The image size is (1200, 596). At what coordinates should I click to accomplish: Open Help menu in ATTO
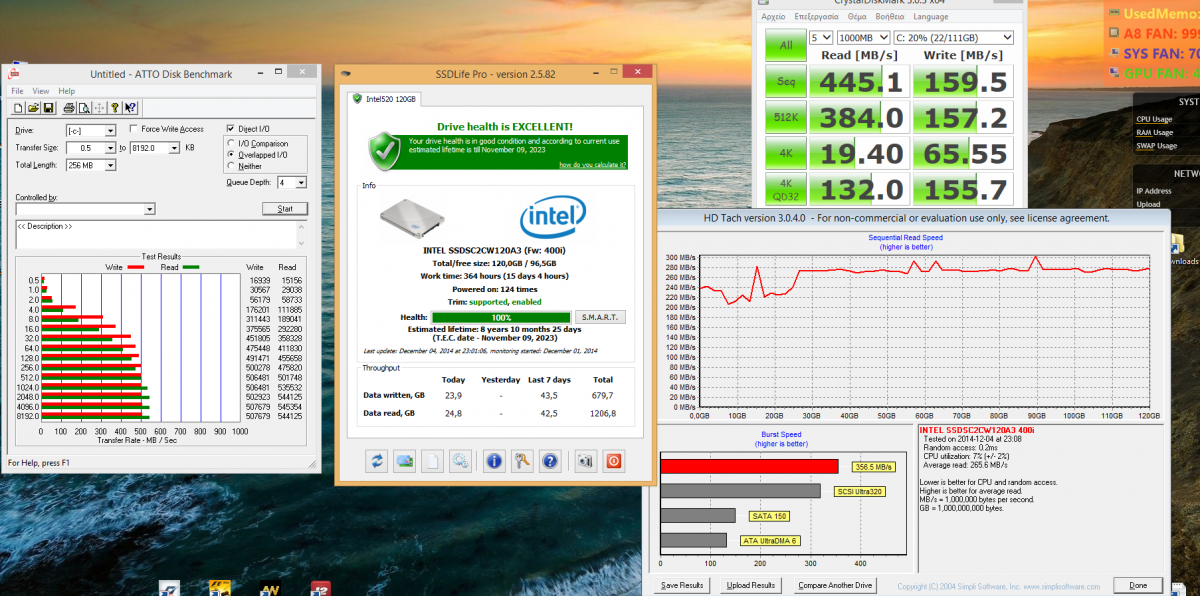67,91
